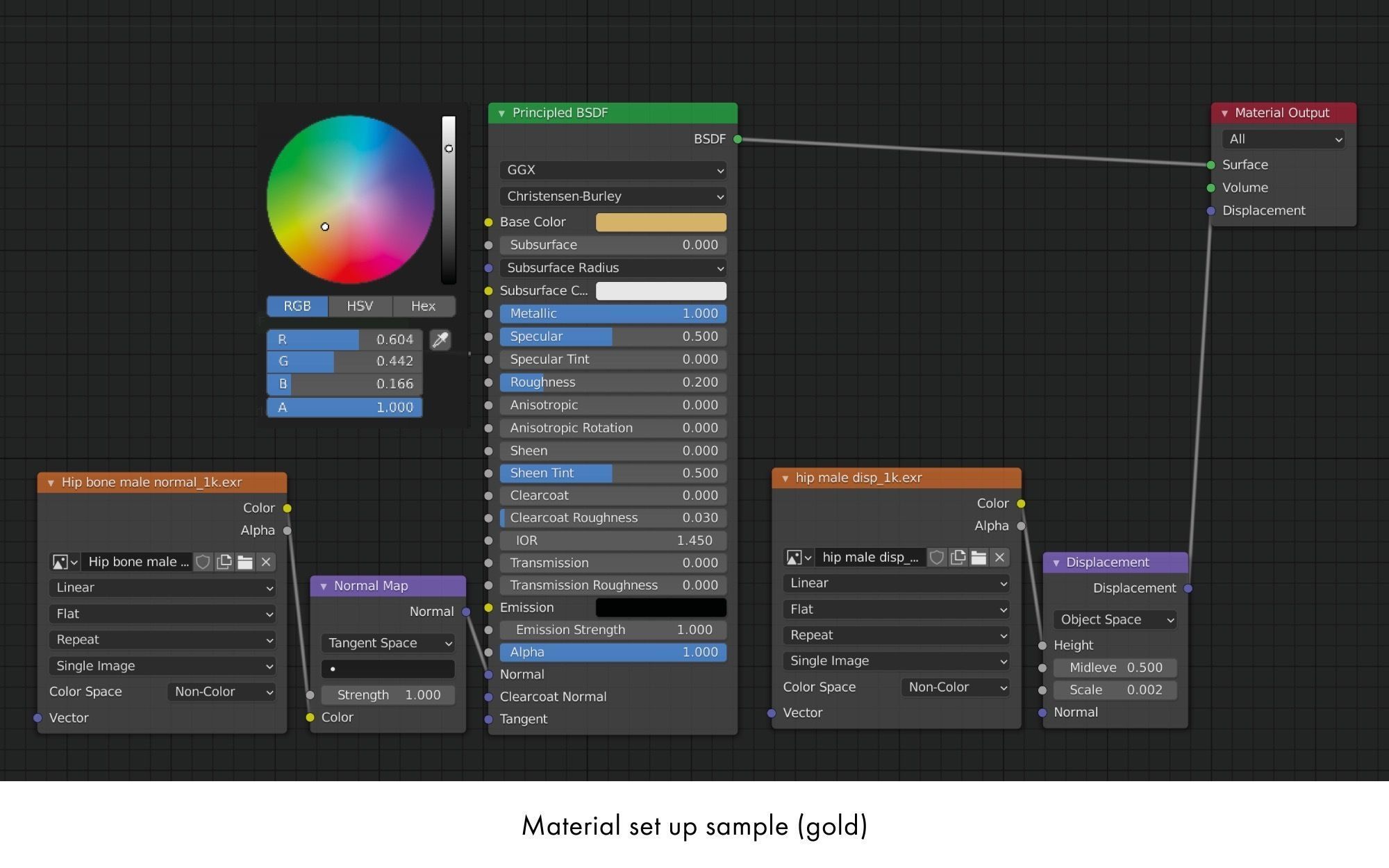This screenshot has width=1389, height=868.
Task: Collapse the Material Output node triangle
Action: [x=1224, y=113]
